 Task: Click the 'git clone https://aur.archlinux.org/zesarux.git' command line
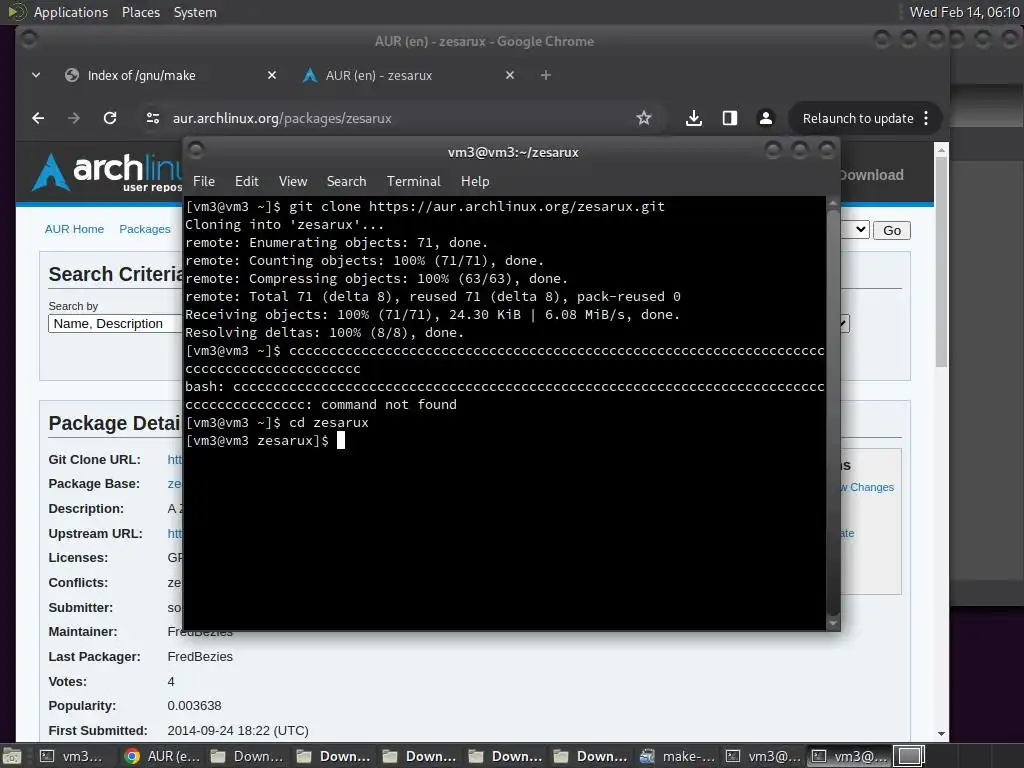(477, 206)
